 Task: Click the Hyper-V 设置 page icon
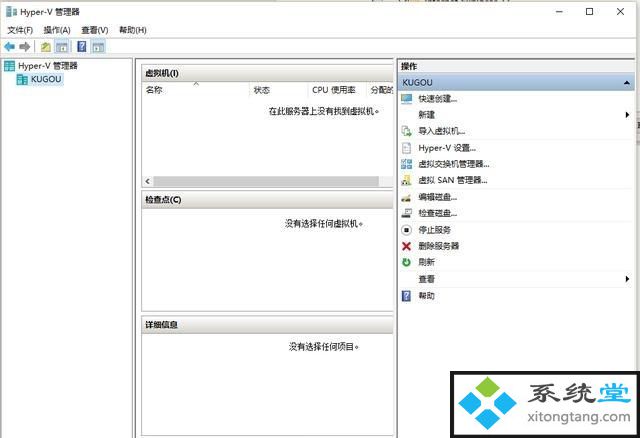[x=407, y=148]
